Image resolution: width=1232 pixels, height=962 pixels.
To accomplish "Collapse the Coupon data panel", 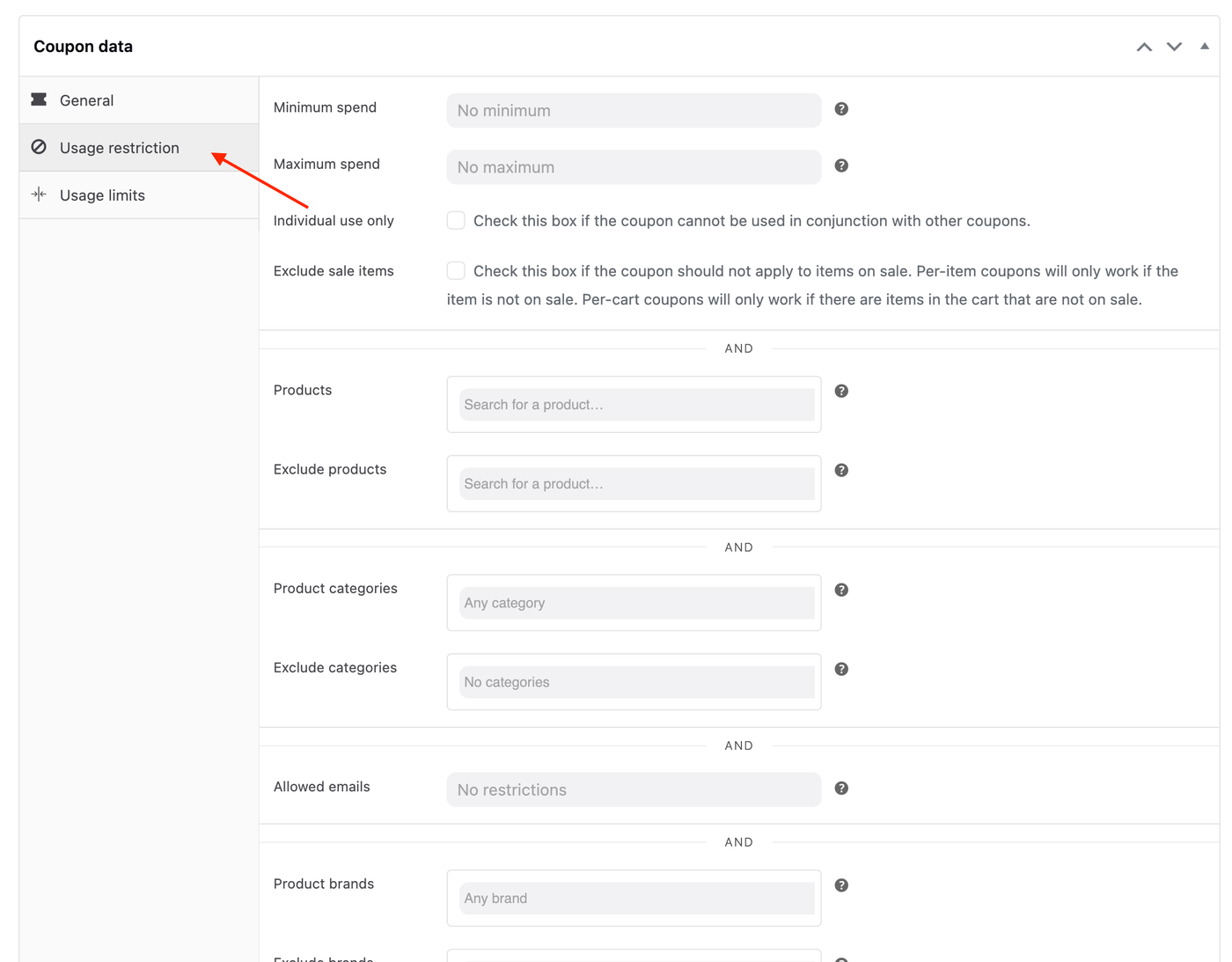I will click(1205, 47).
